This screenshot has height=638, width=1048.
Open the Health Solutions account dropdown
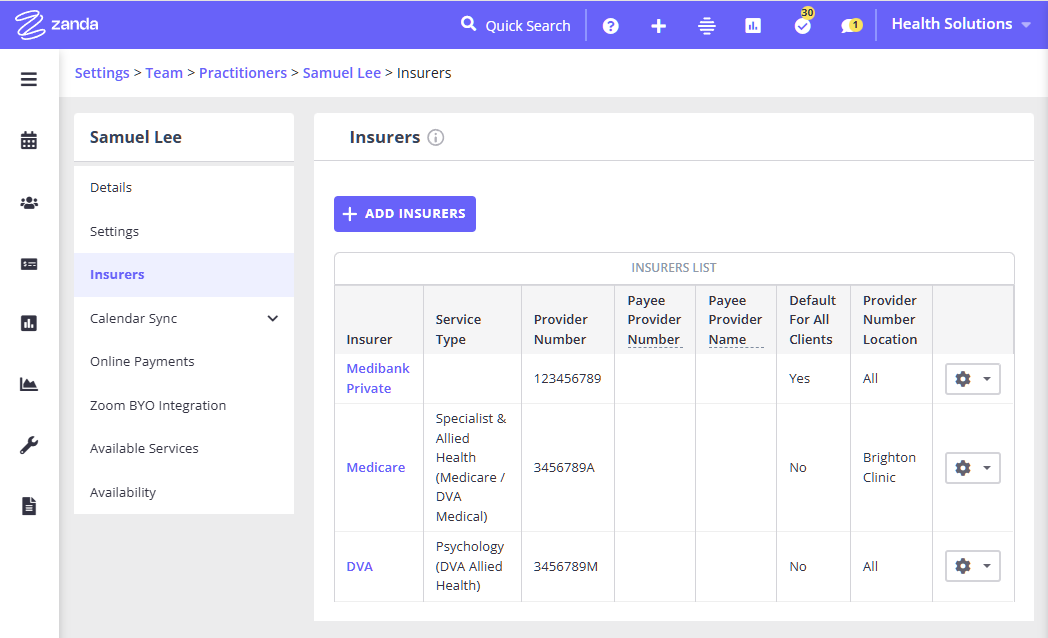click(960, 24)
